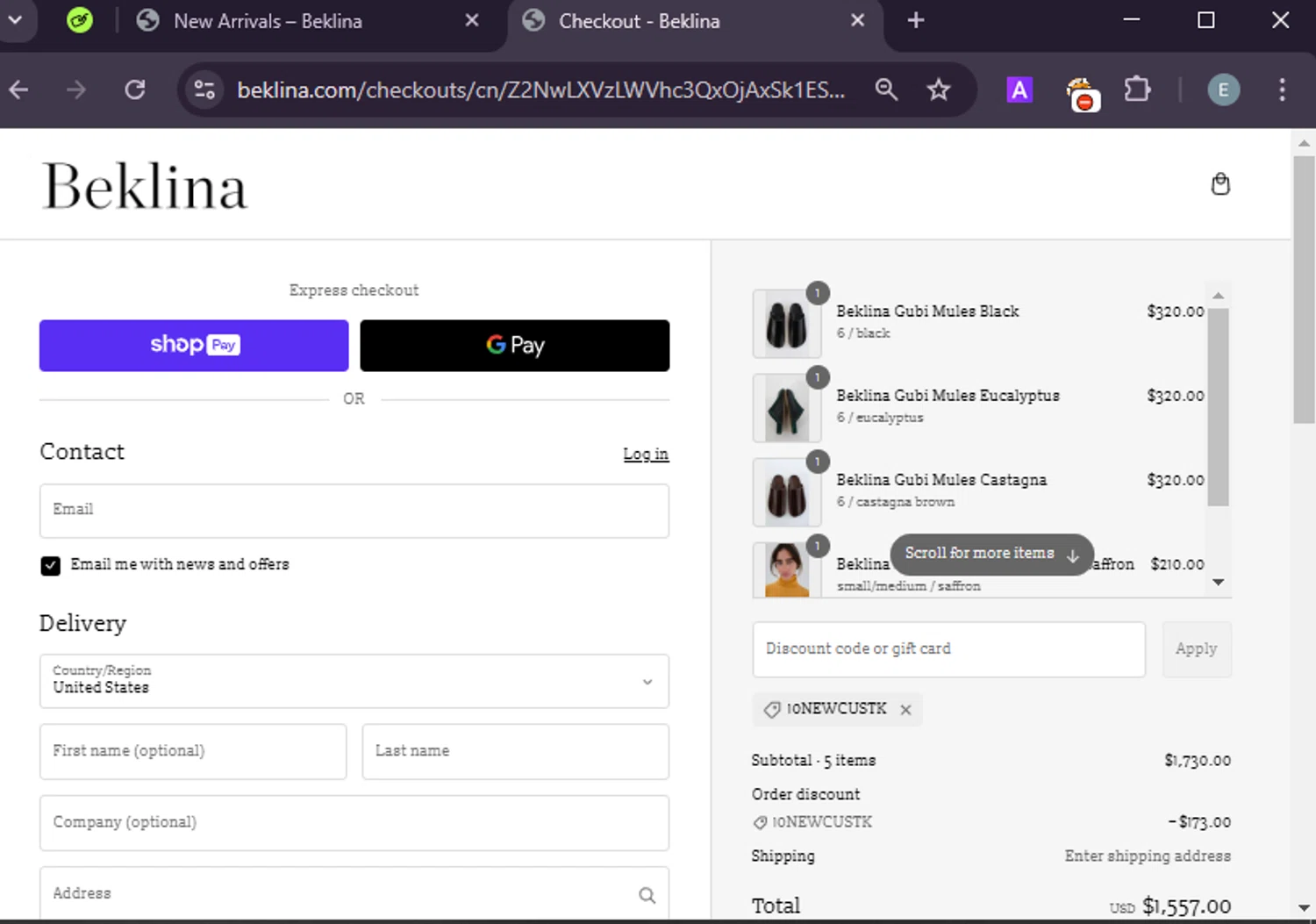Open the tab search dropdown arrow
This screenshot has width=1316, height=924.
point(15,19)
